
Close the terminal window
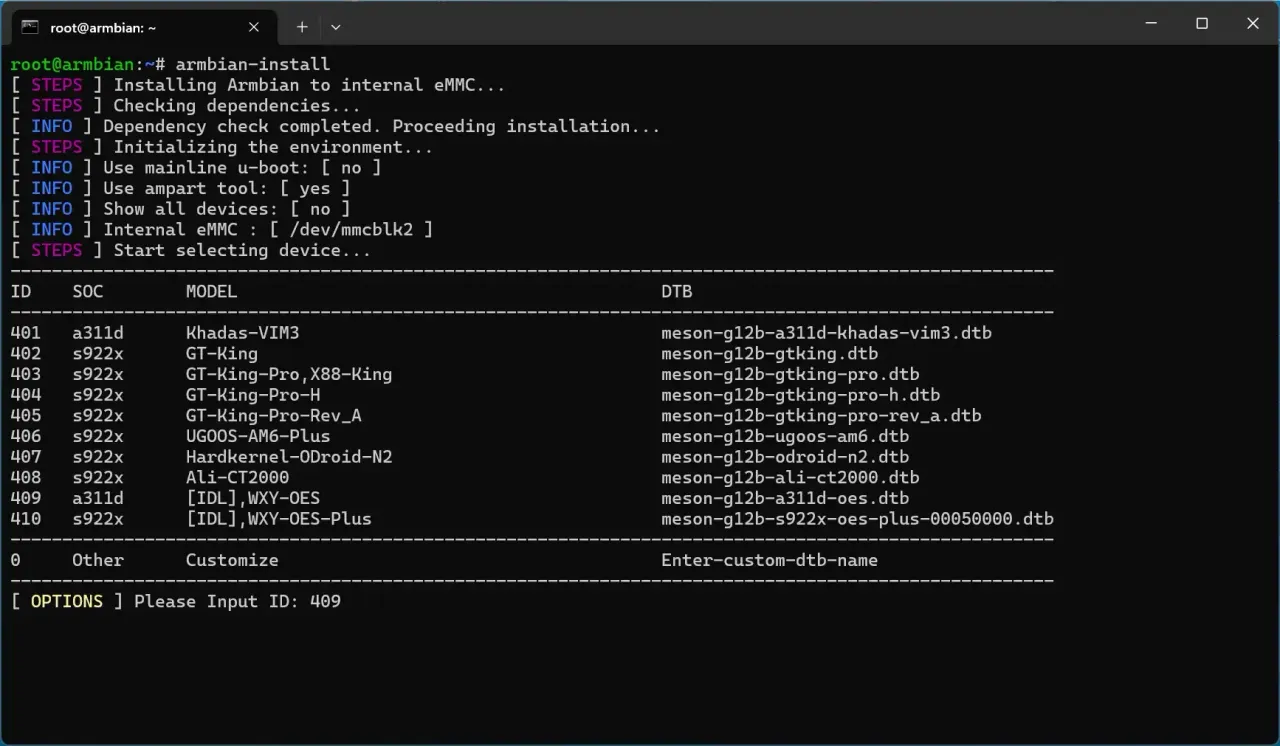click(1253, 24)
